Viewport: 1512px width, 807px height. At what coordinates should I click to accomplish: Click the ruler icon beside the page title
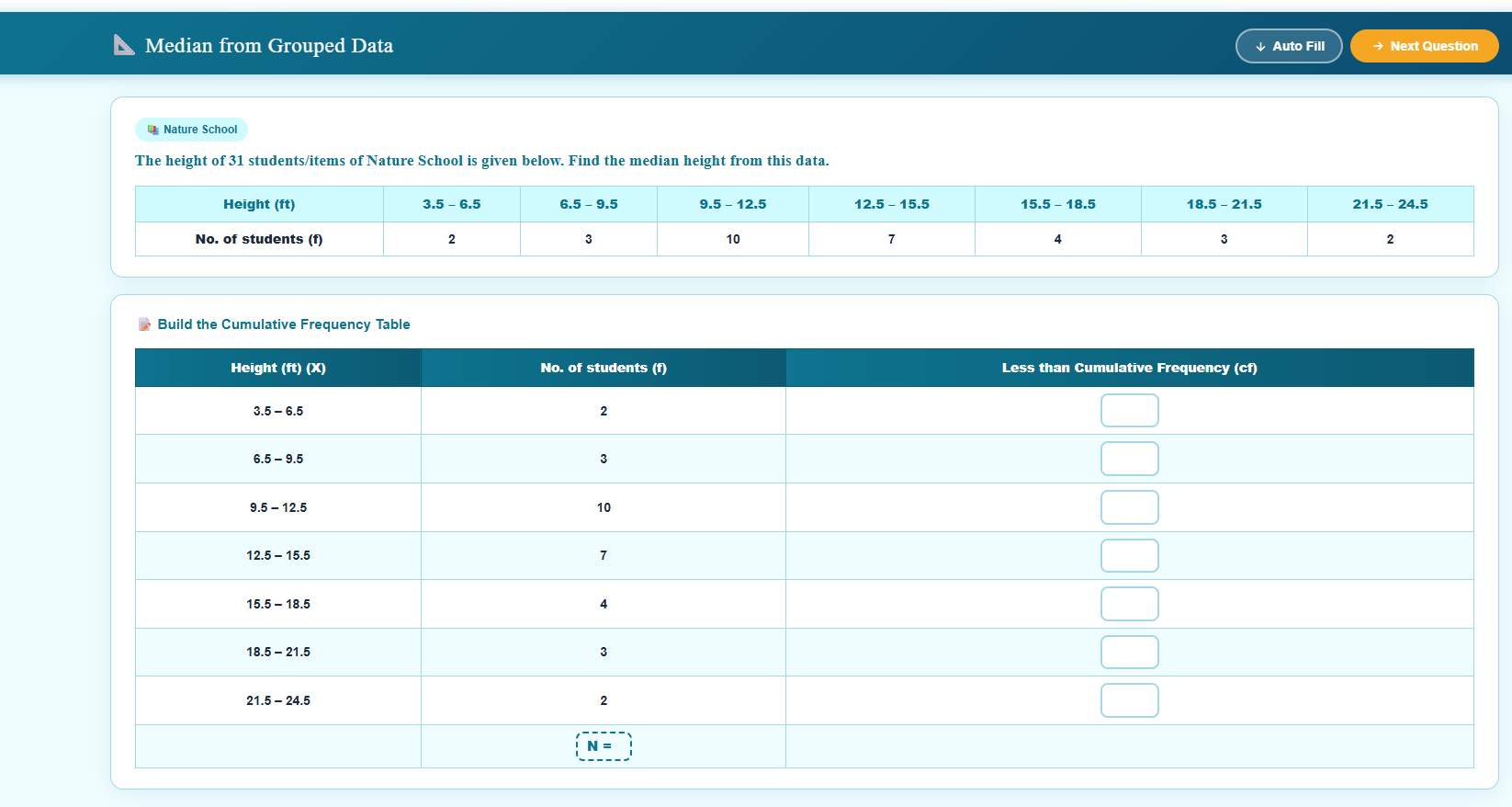(124, 45)
